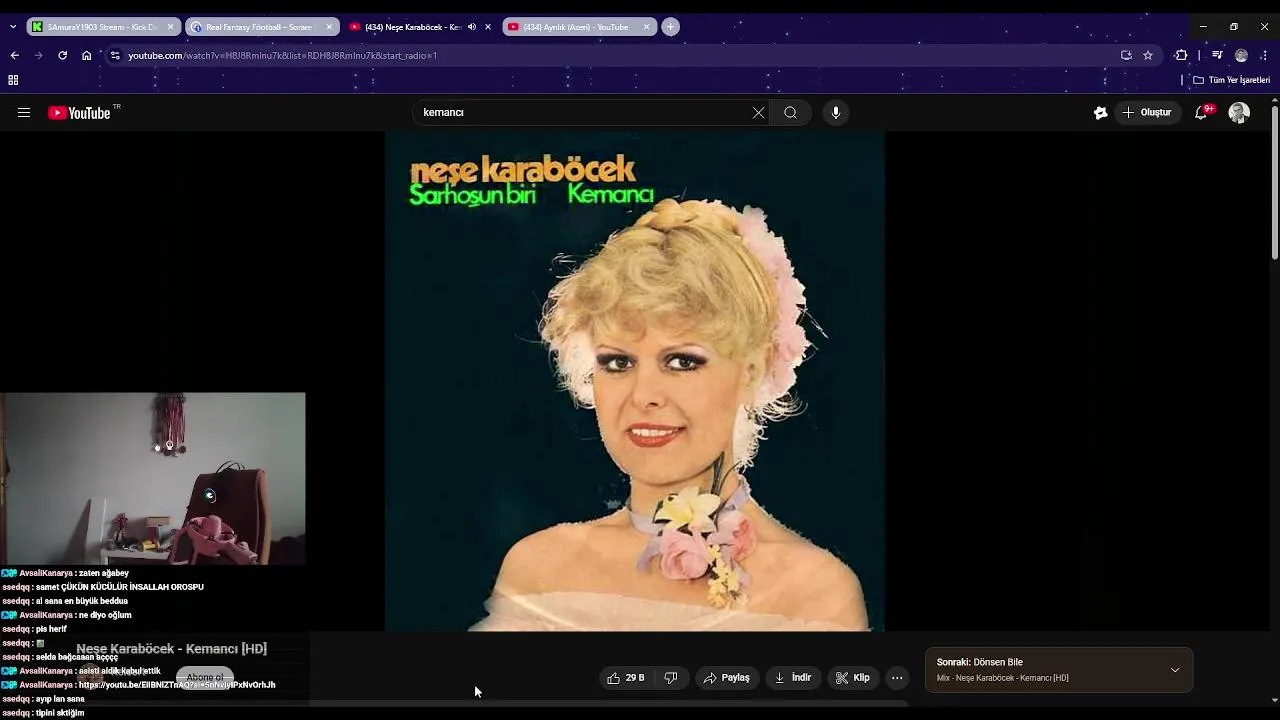The width and height of the screenshot is (1280, 720).
Task: Click the Paylaş share button
Action: coord(727,678)
